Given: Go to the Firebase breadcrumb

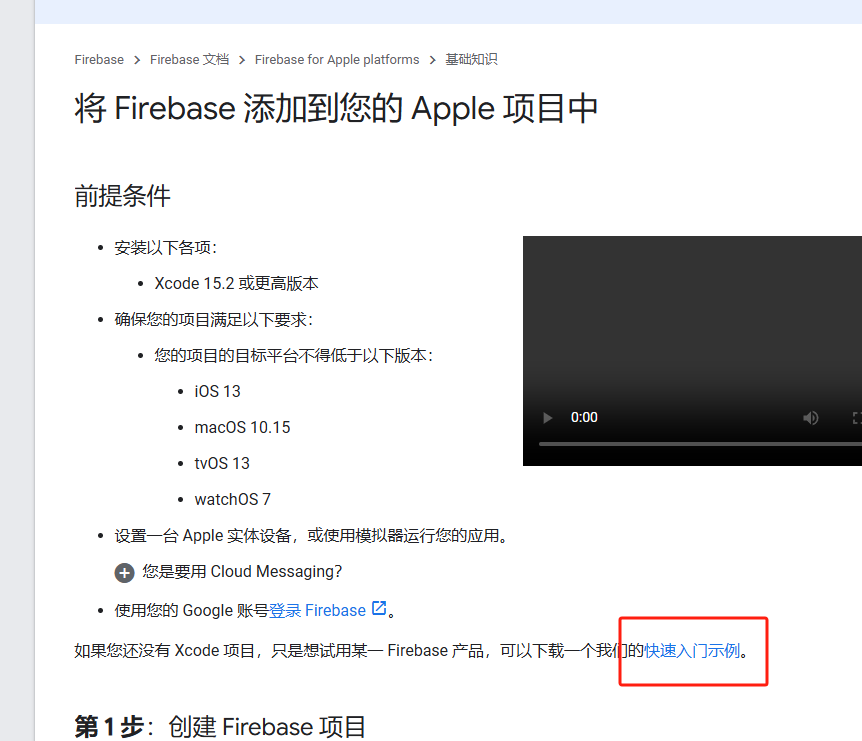Looking at the screenshot, I should pos(99,59).
